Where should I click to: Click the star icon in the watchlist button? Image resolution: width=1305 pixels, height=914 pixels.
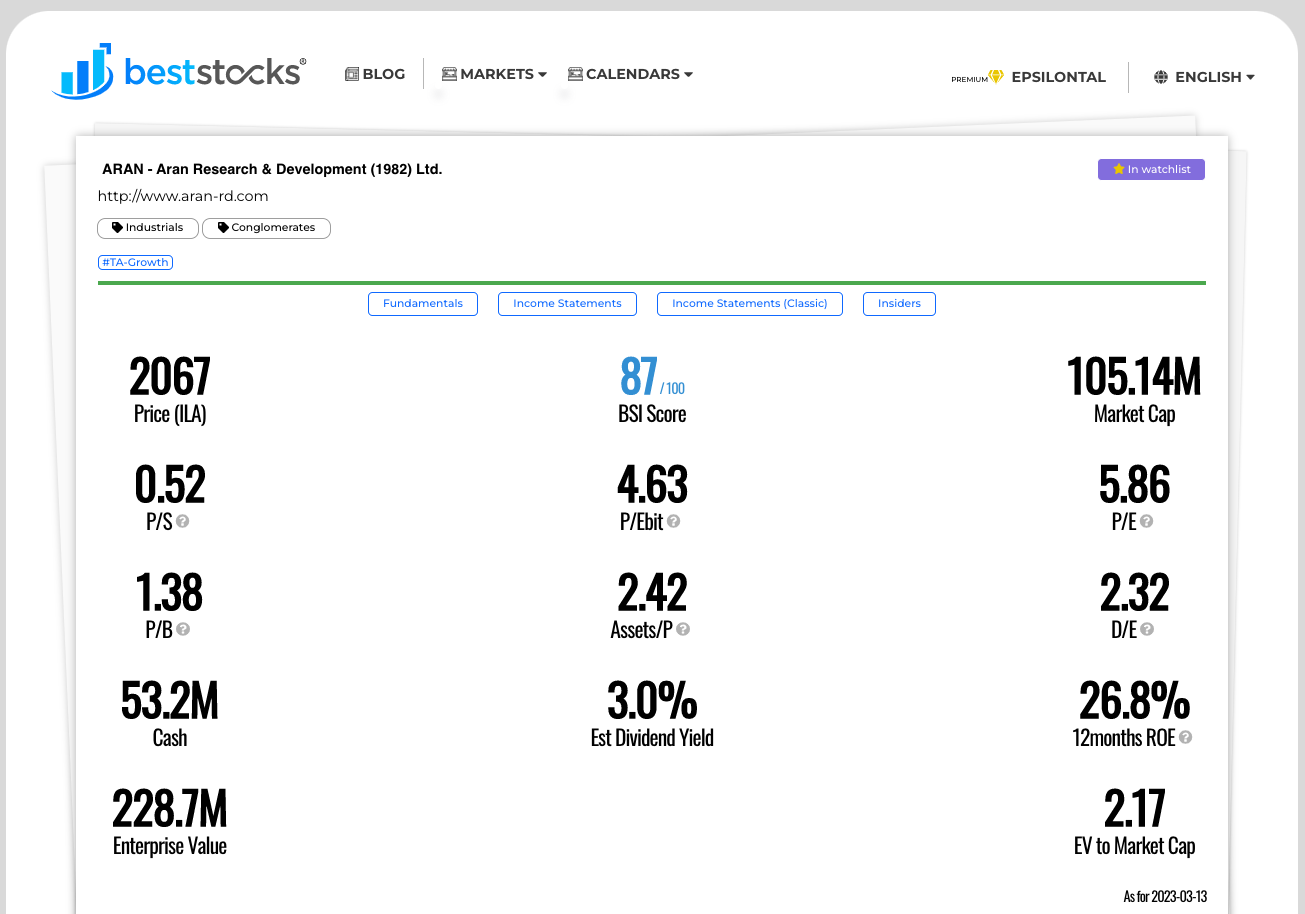pos(1119,169)
